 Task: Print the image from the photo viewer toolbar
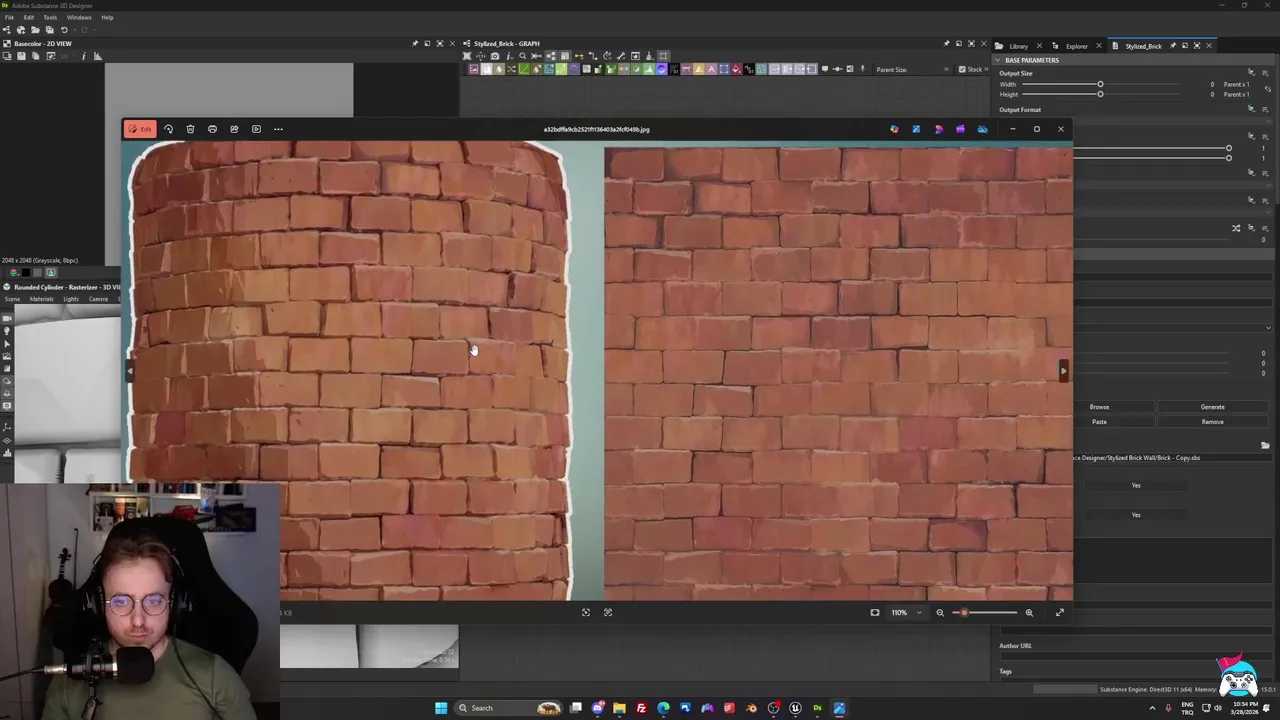[x=212, y=129]
